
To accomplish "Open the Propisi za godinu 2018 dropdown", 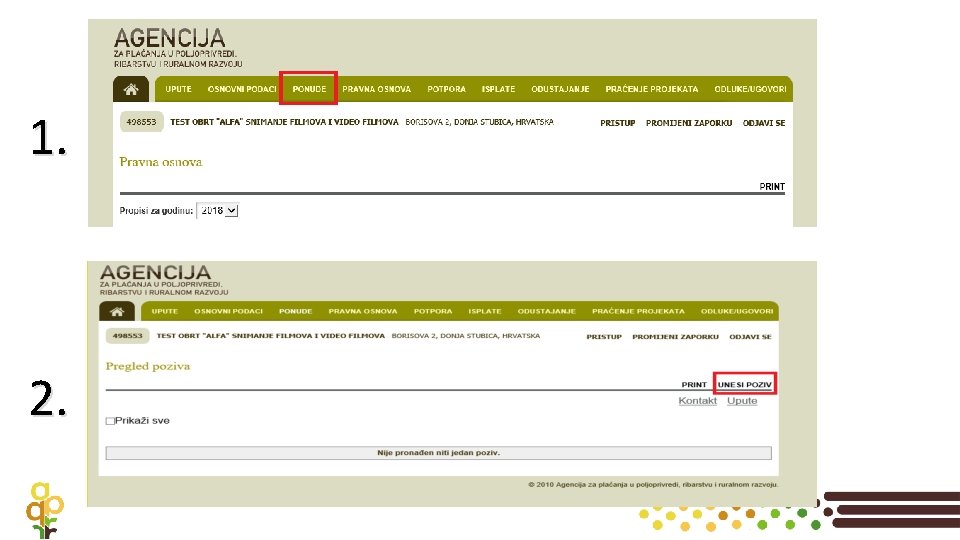I will tap(217, 211).
